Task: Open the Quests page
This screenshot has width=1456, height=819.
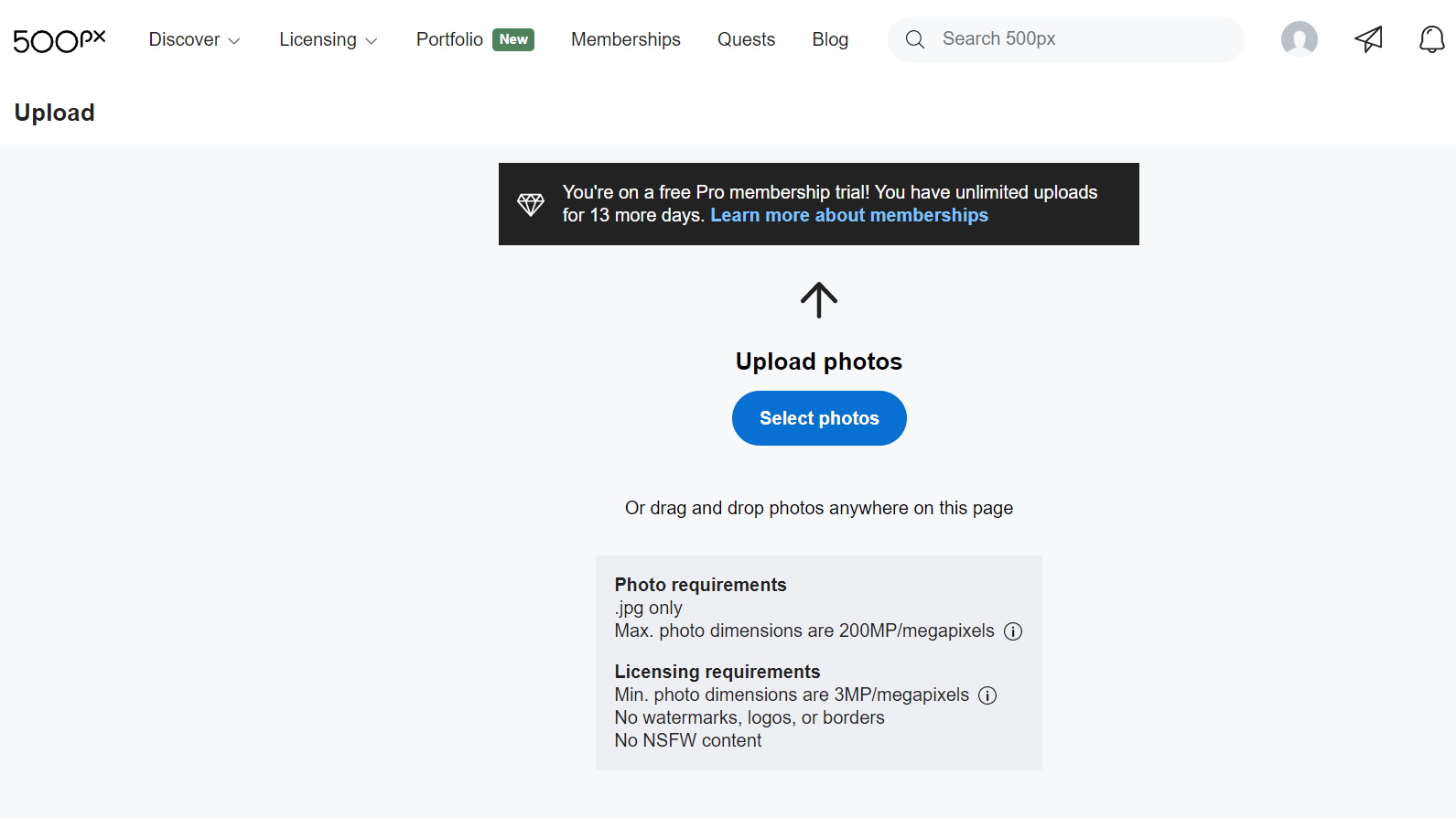Action: tap(746, 39)
